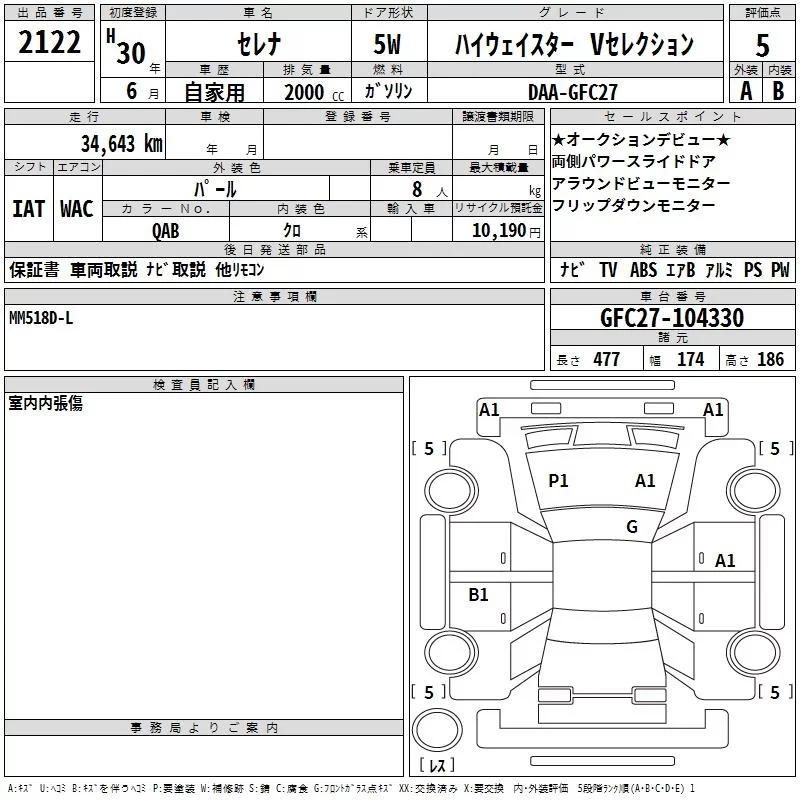The height and width of the screenshot is (800, 800).
Task: Select the exterior color パール
Action: 215,189
